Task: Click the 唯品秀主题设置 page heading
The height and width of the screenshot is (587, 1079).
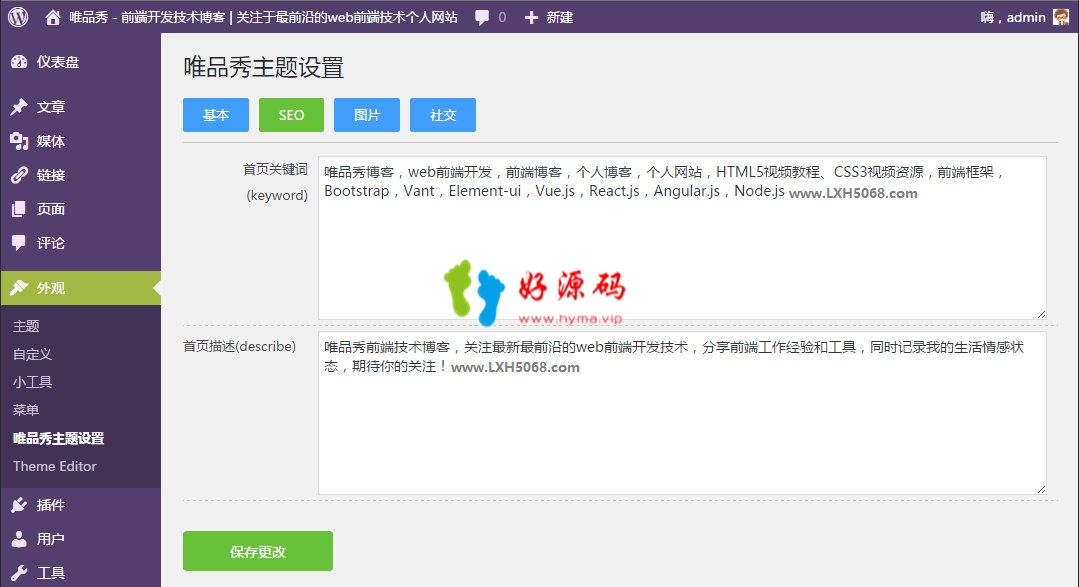Action: click(x=264, y=67)
